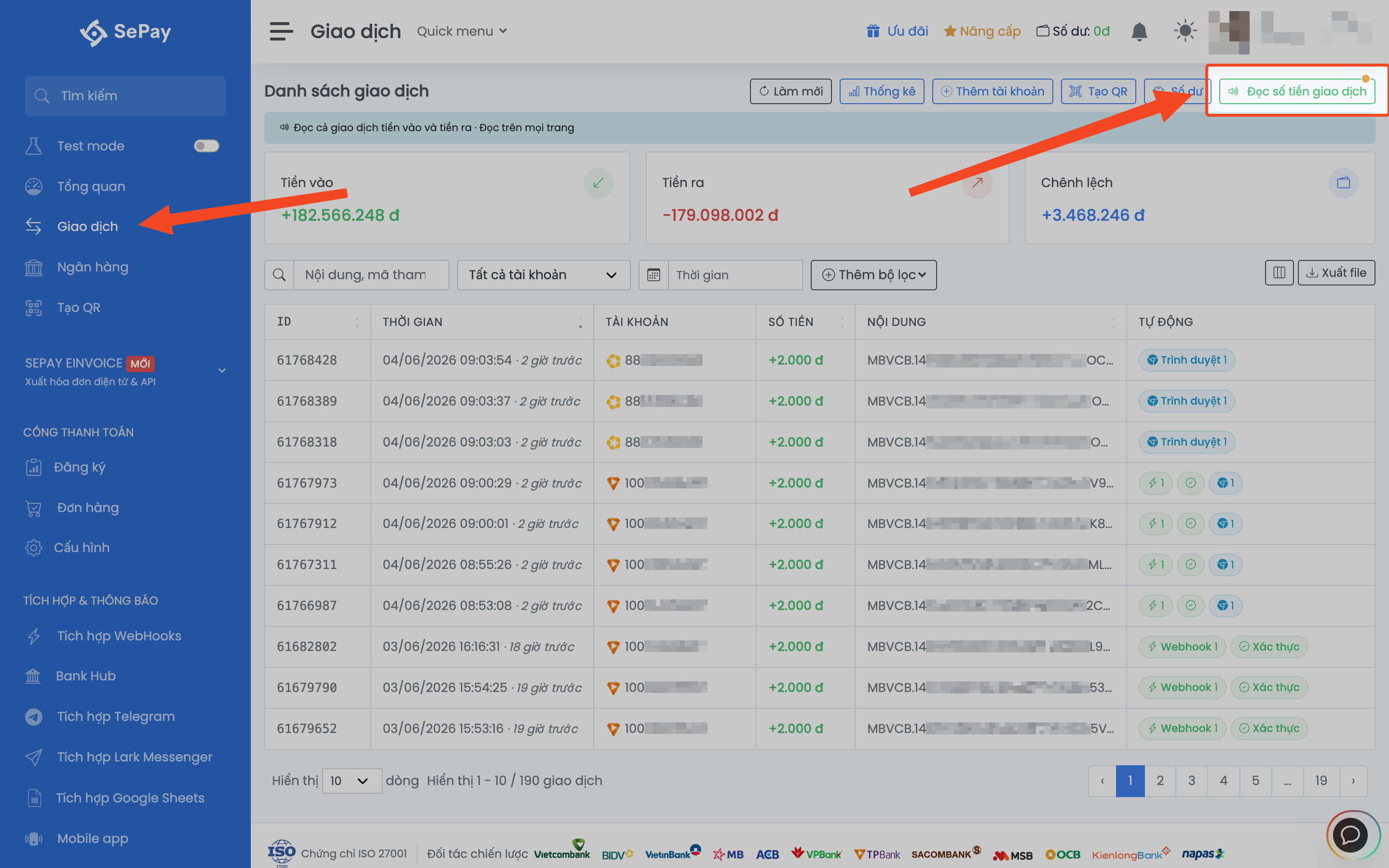Go to the previous page arrow
The height and width of the screenshot is (868, 1389).
tap(1102, 781)
